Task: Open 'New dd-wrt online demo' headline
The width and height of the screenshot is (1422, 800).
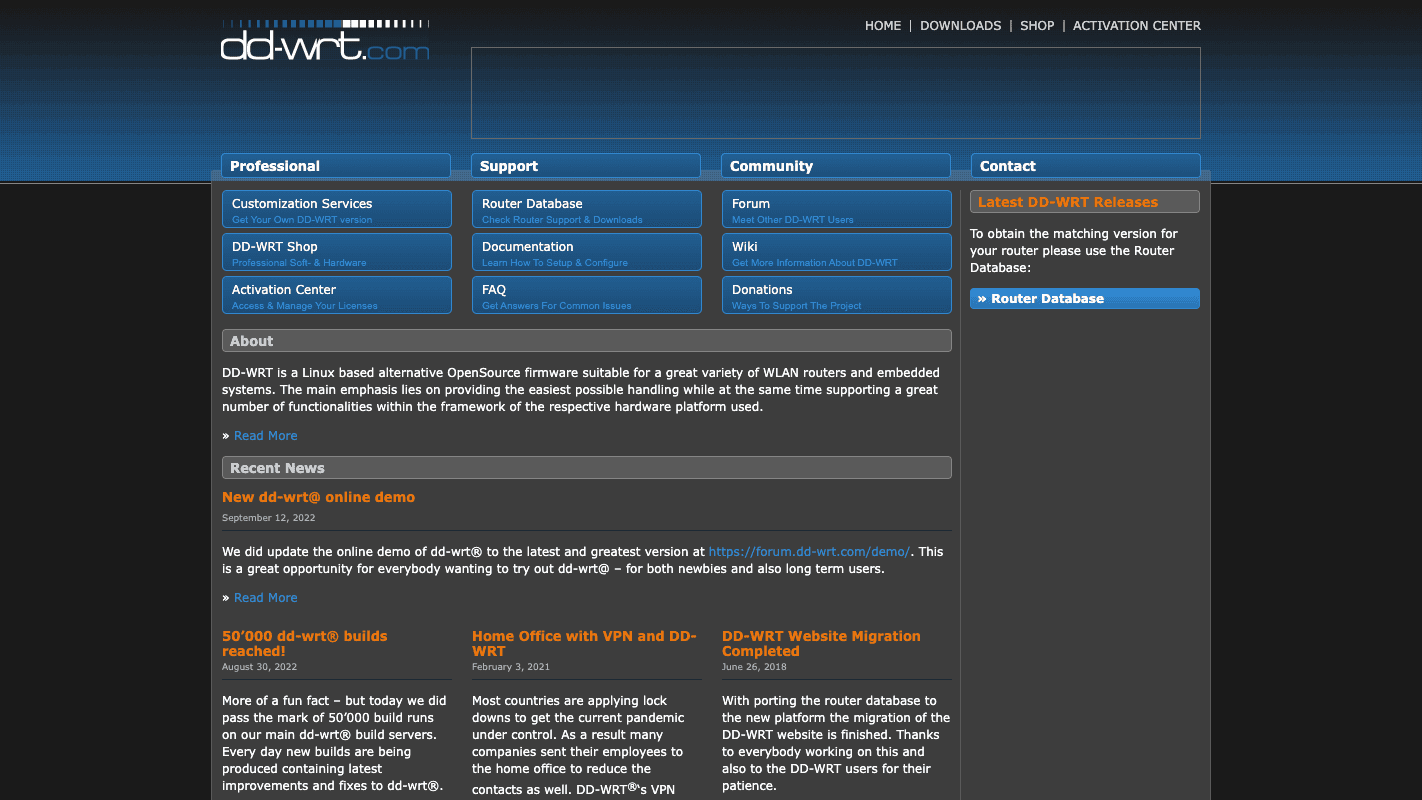Action: click(x=318, y=497)
